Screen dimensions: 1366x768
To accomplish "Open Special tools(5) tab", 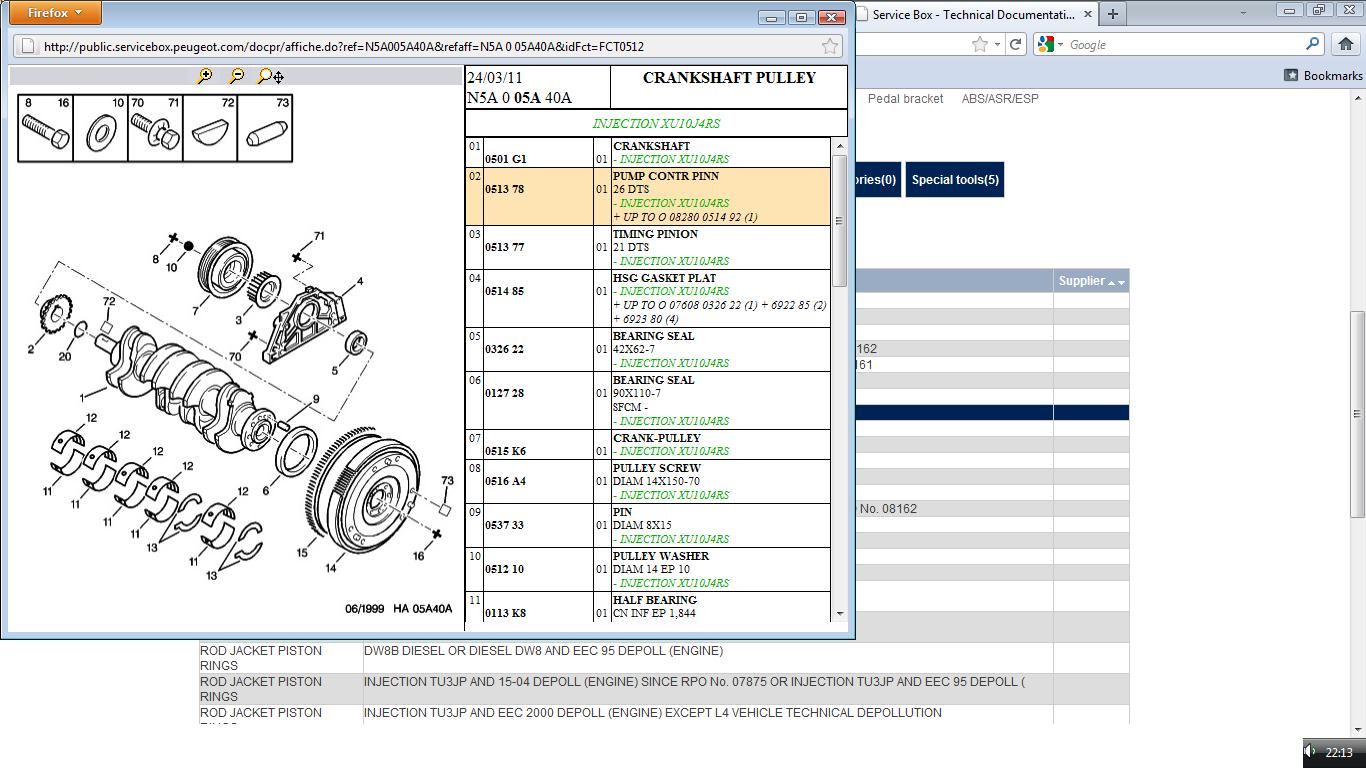I will tap(954, 180).
